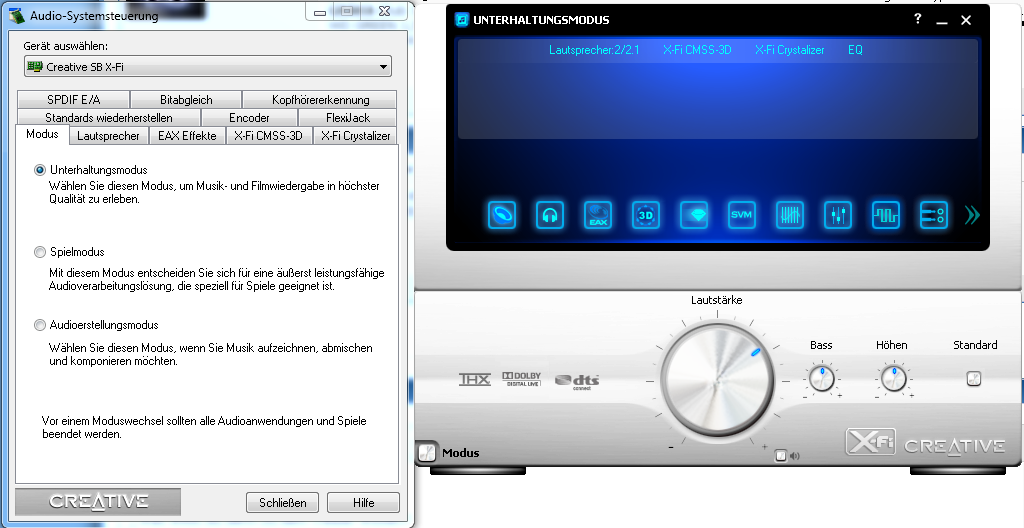
Task: Select Audioerstellungsmodus radio button
Action: coord(40,325)
